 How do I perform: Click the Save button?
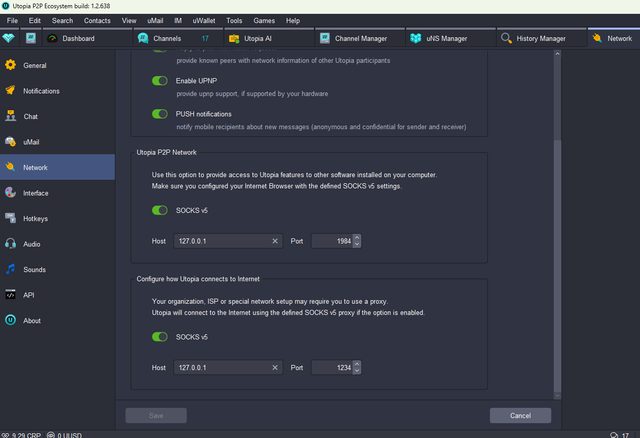click(156, 416)
